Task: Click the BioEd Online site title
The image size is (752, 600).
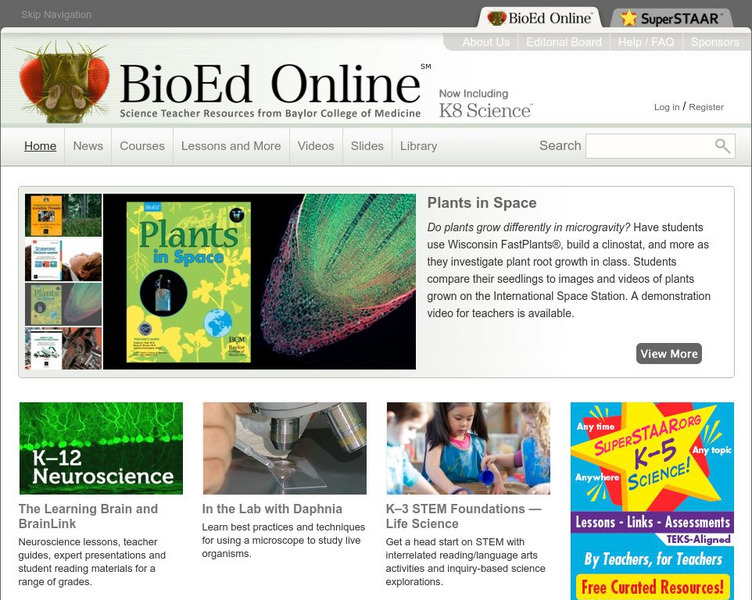Action: pos(270,84)
